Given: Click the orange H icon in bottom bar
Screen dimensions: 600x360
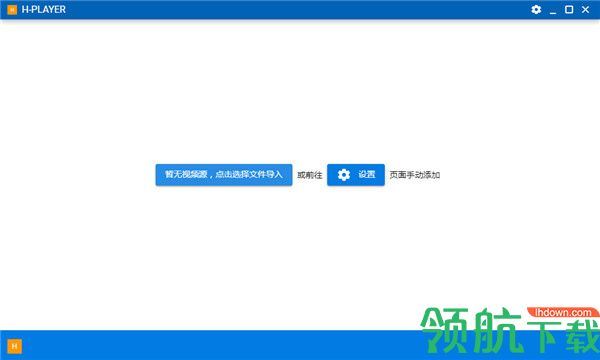Looking at the screenshot, I should [x=15, y=347].
